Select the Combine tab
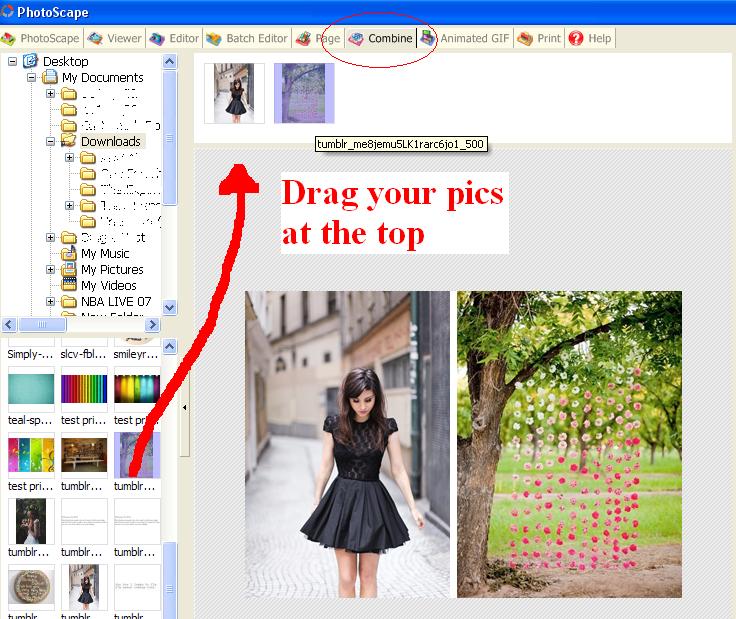Screen dimensions: 736x619 381,38
